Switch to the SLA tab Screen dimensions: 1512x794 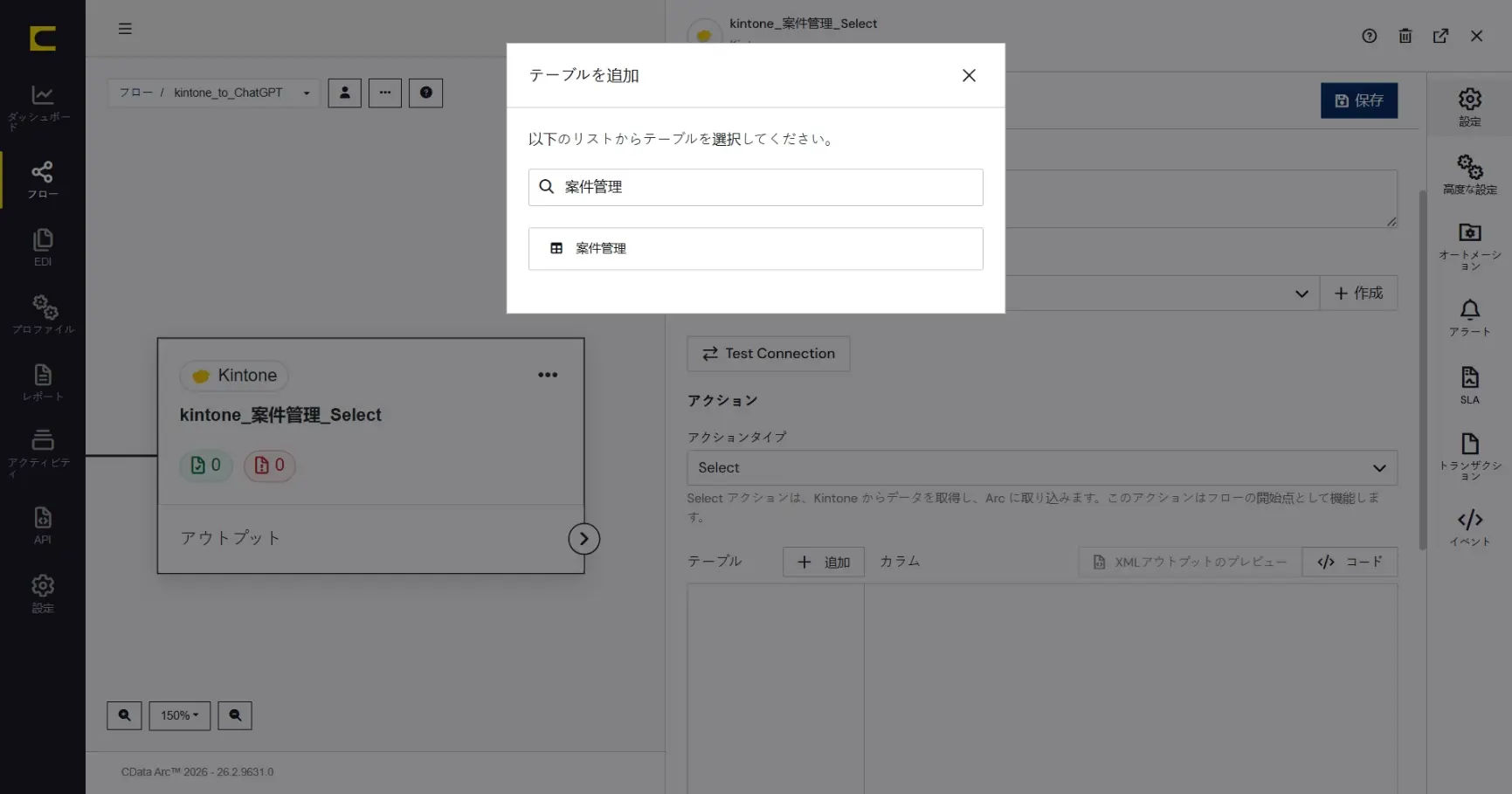[1469, 385]
